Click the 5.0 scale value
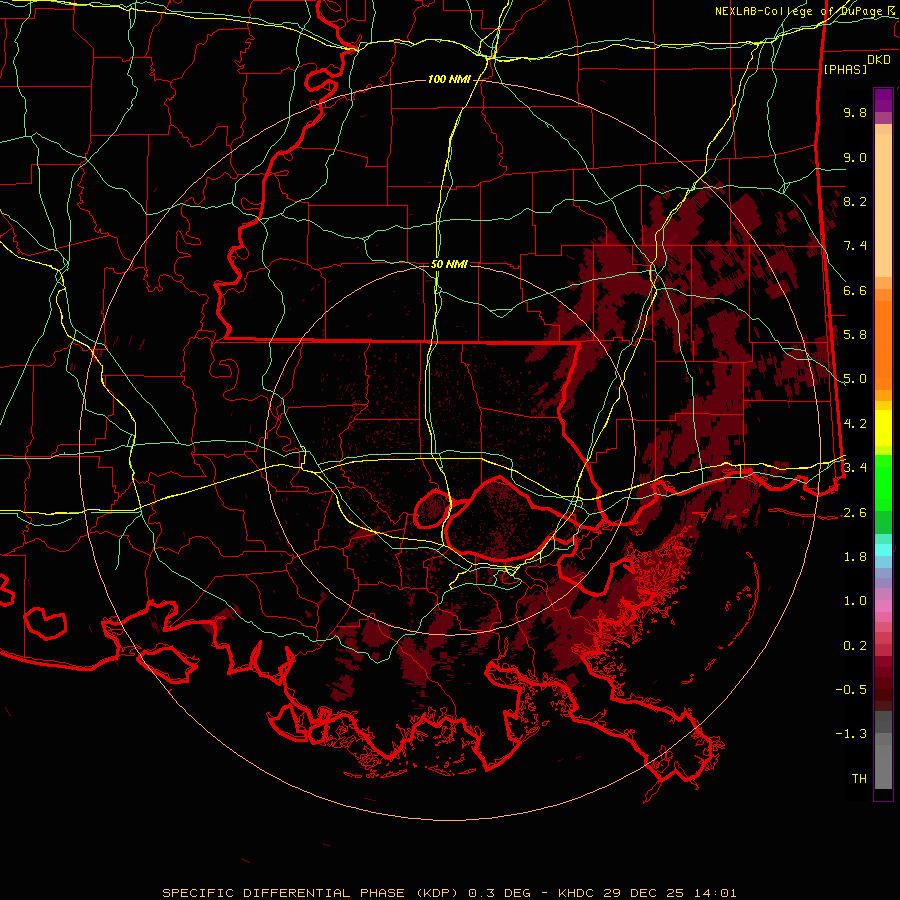Image resolution: width=900 pixels, height=900 pixels. coord(855,379)
